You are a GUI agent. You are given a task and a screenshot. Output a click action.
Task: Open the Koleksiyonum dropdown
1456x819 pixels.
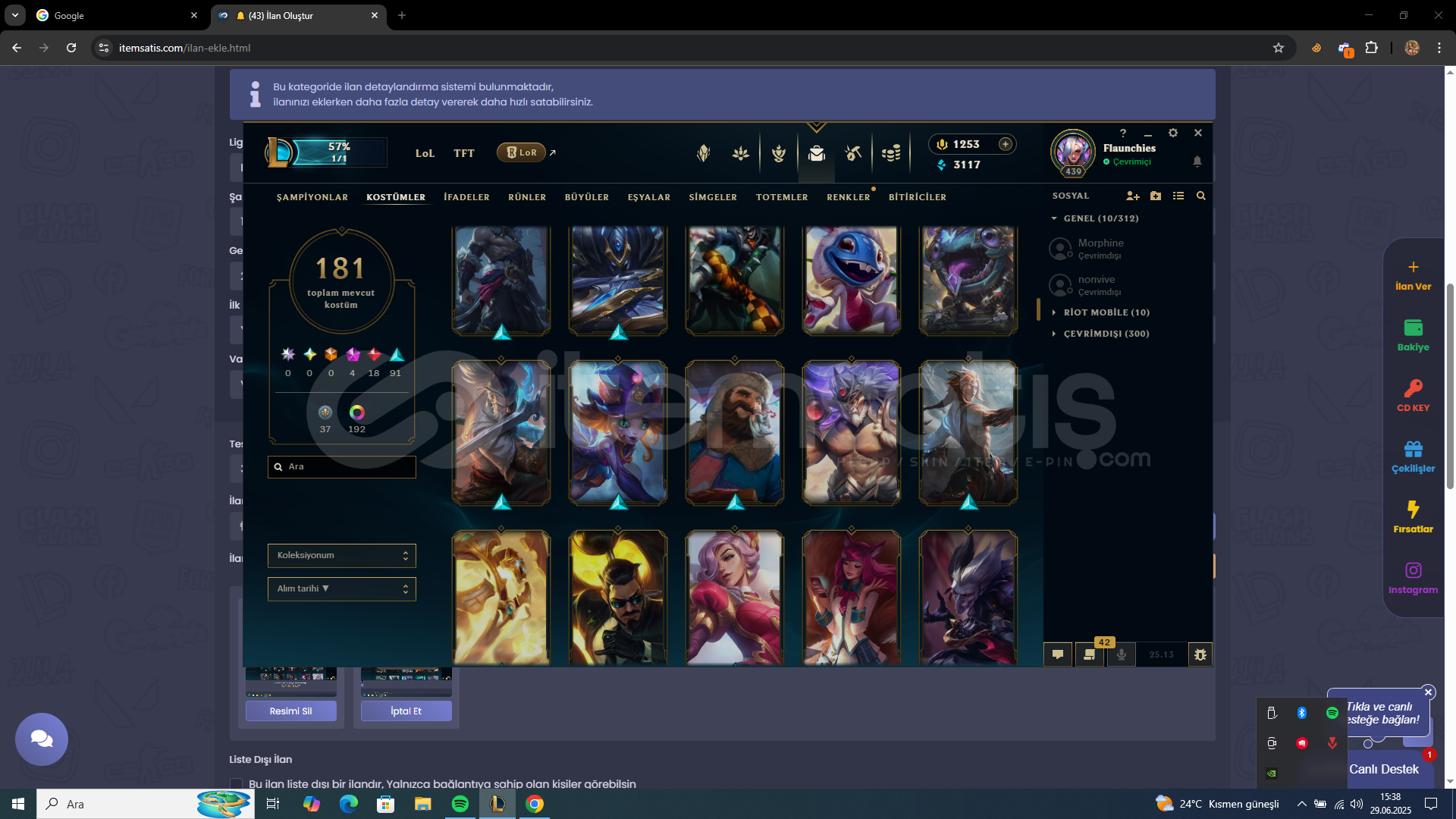point(341,556)
